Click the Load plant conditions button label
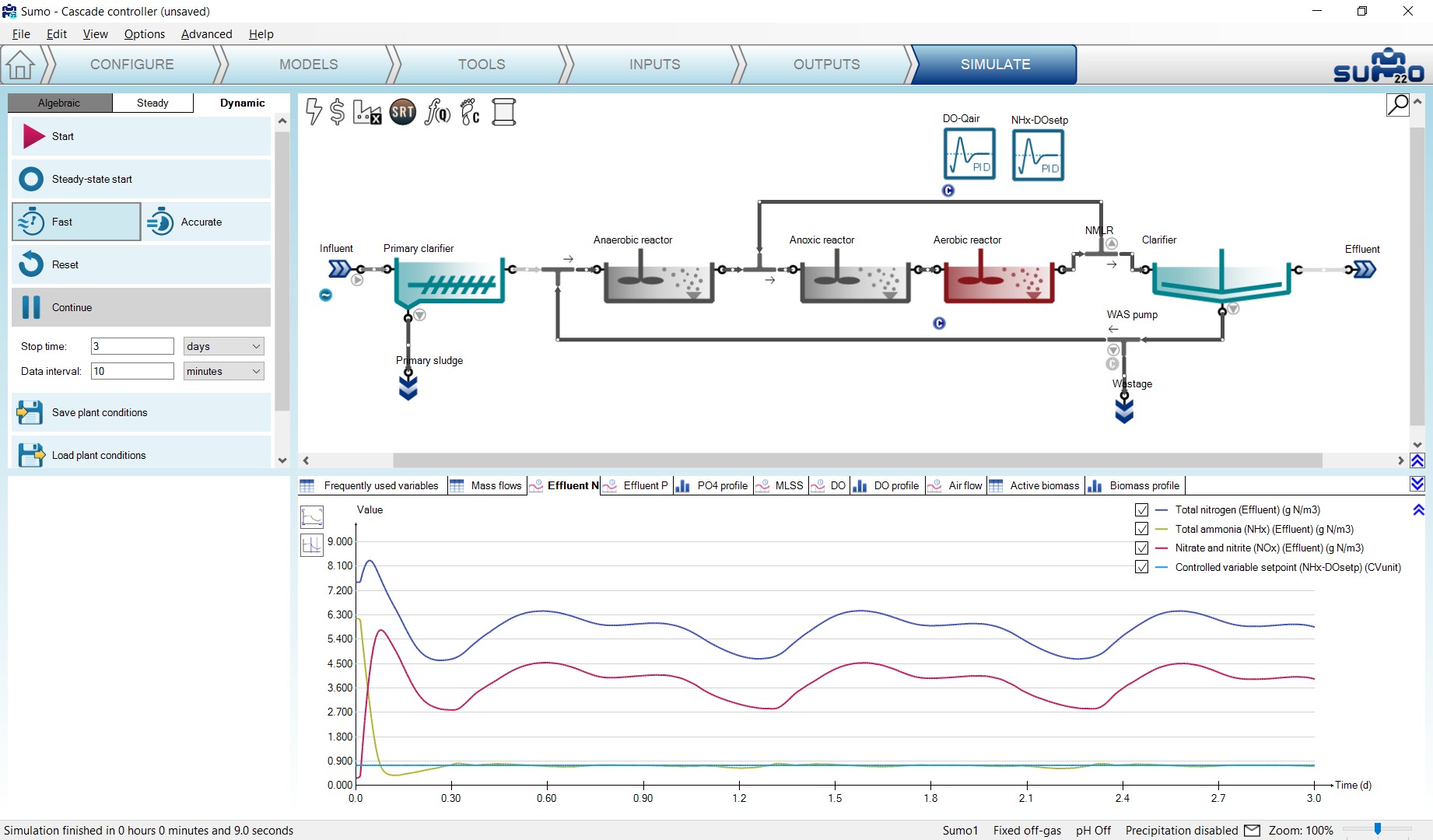The height and width of the screenshot is (840, 1433). click(99, 455)
